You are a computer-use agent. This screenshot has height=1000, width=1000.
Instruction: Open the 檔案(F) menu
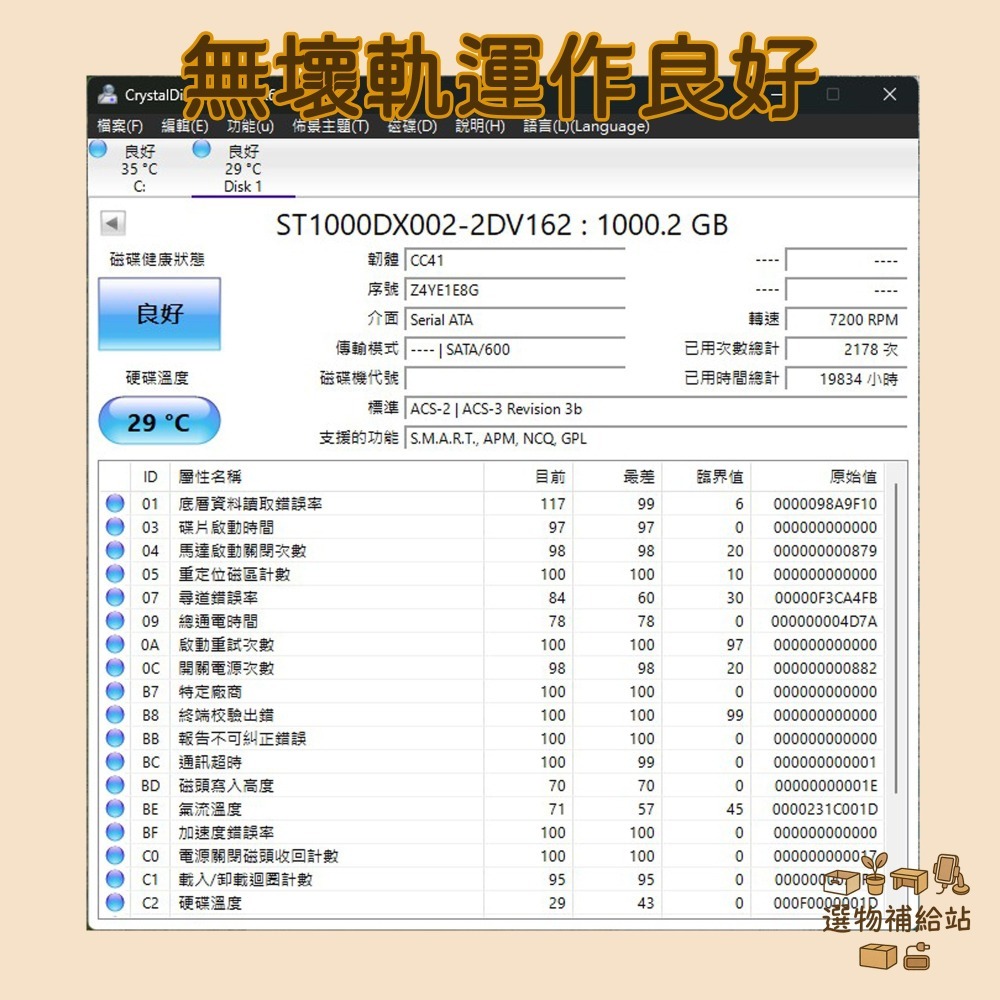click(120, 126)
